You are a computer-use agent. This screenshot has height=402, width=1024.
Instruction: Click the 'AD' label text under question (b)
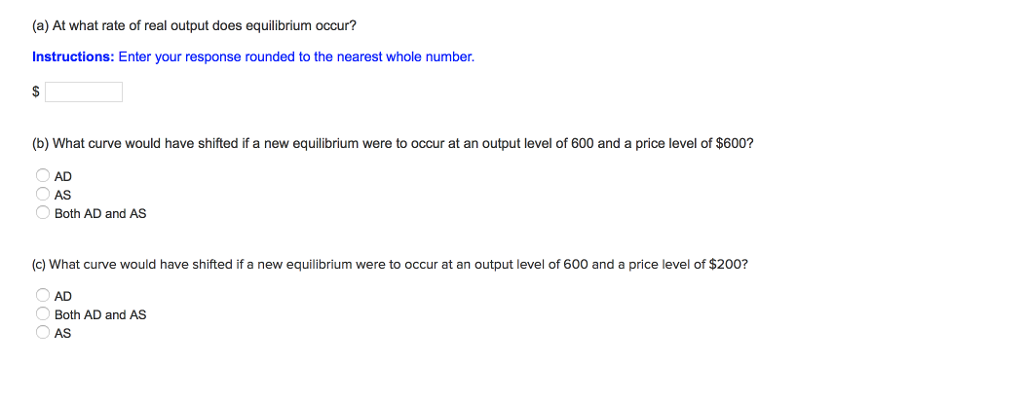point(63,176)
